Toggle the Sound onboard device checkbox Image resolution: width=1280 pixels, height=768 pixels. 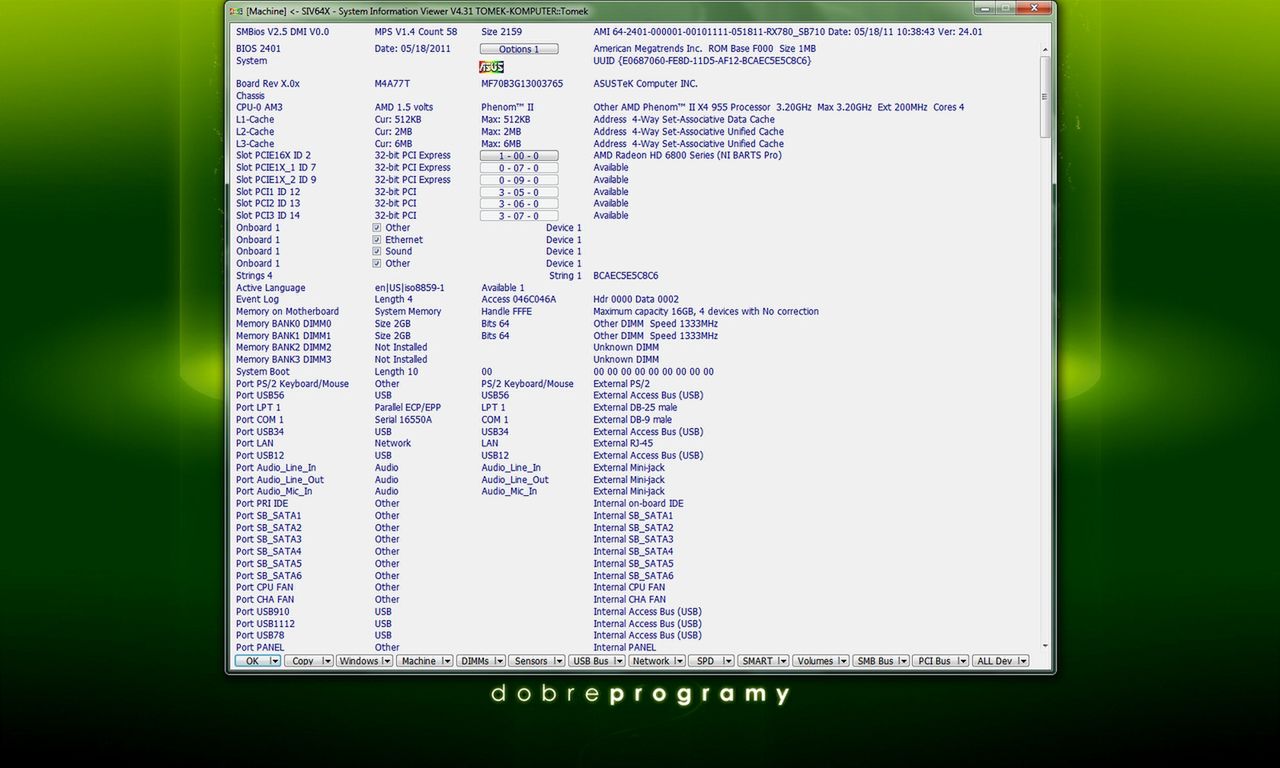[377, 252]
